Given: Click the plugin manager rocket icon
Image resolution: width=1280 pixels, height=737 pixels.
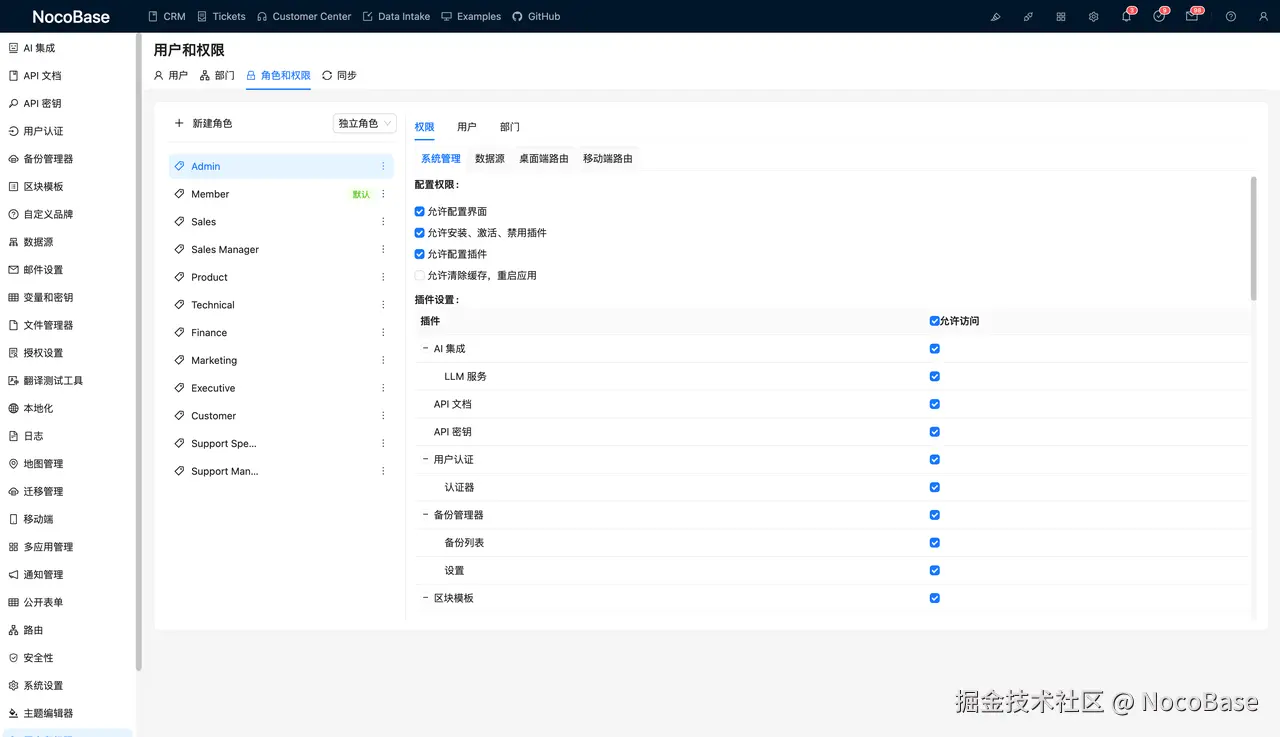Looking at the screenshot, I should click(x=1028, y=16).
